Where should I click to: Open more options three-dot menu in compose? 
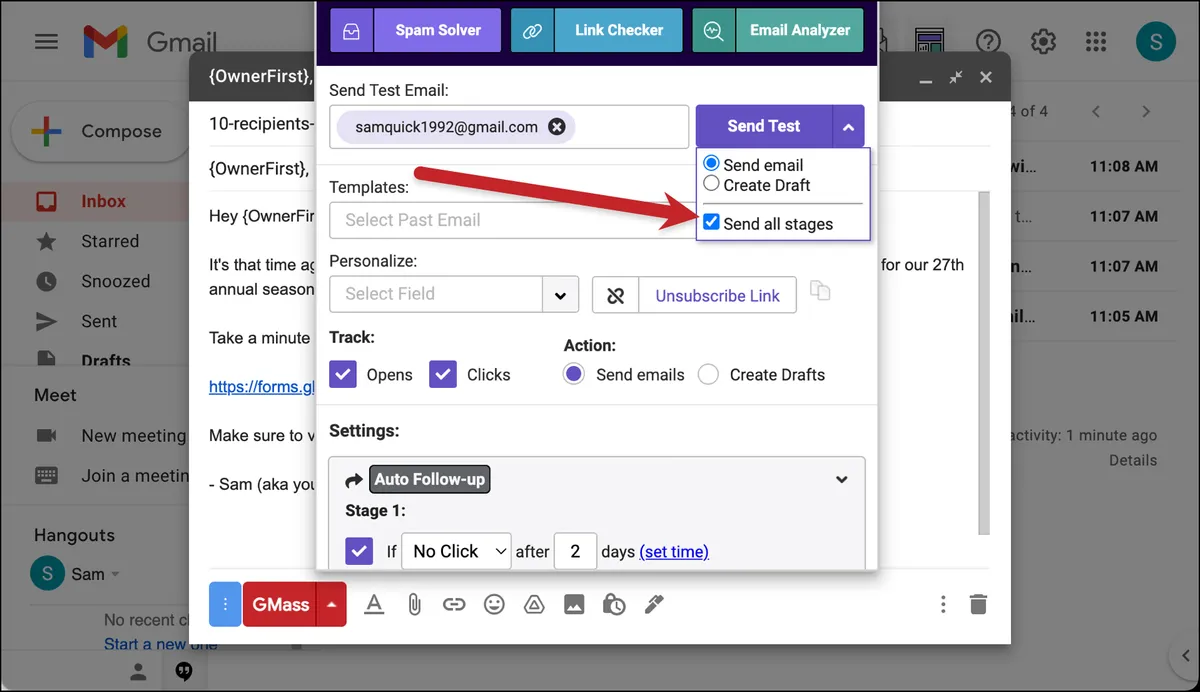(x=943, y=604)
